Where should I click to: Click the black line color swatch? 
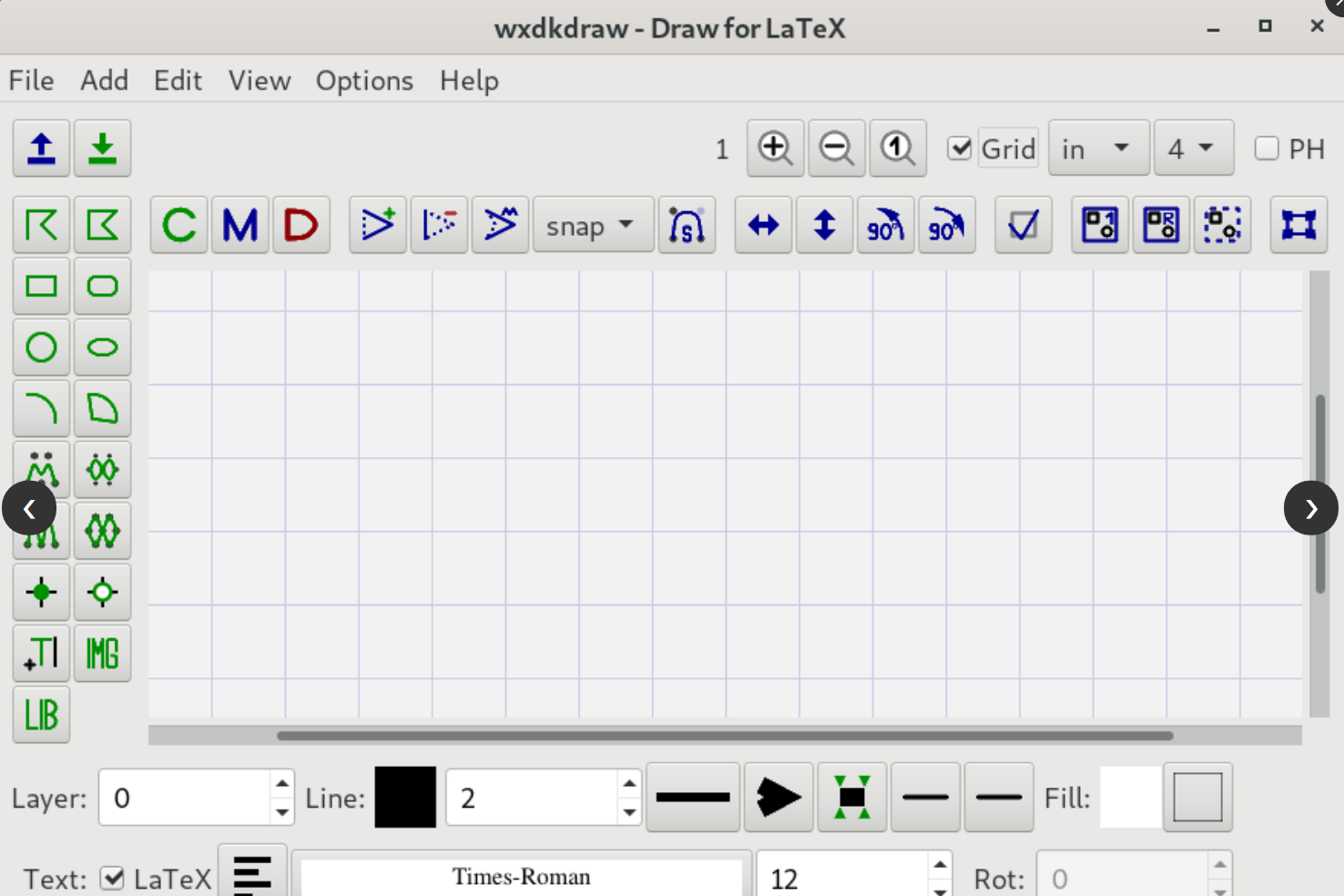pyautogui.click(x=405, y=797)
